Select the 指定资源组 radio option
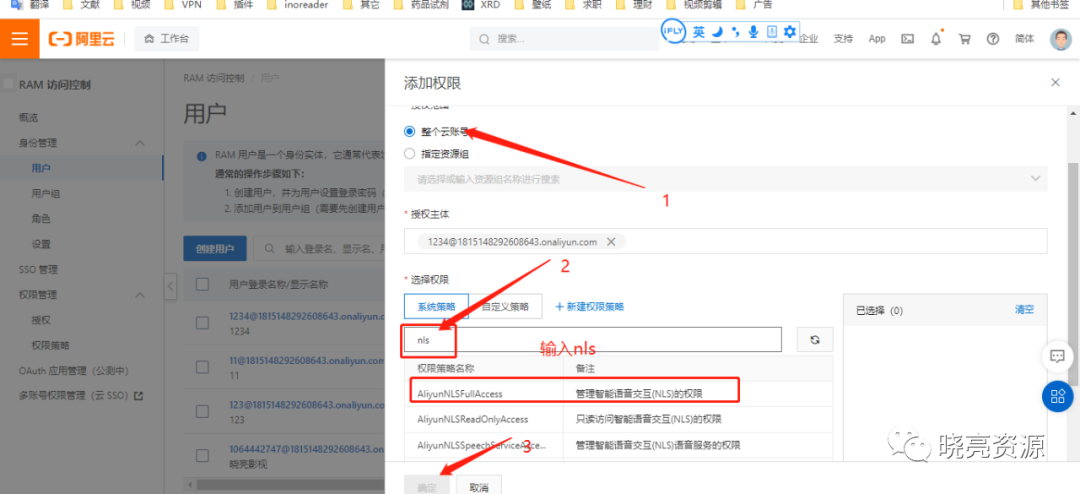This screenshot has width=1080, height=494. click(410, 154)
